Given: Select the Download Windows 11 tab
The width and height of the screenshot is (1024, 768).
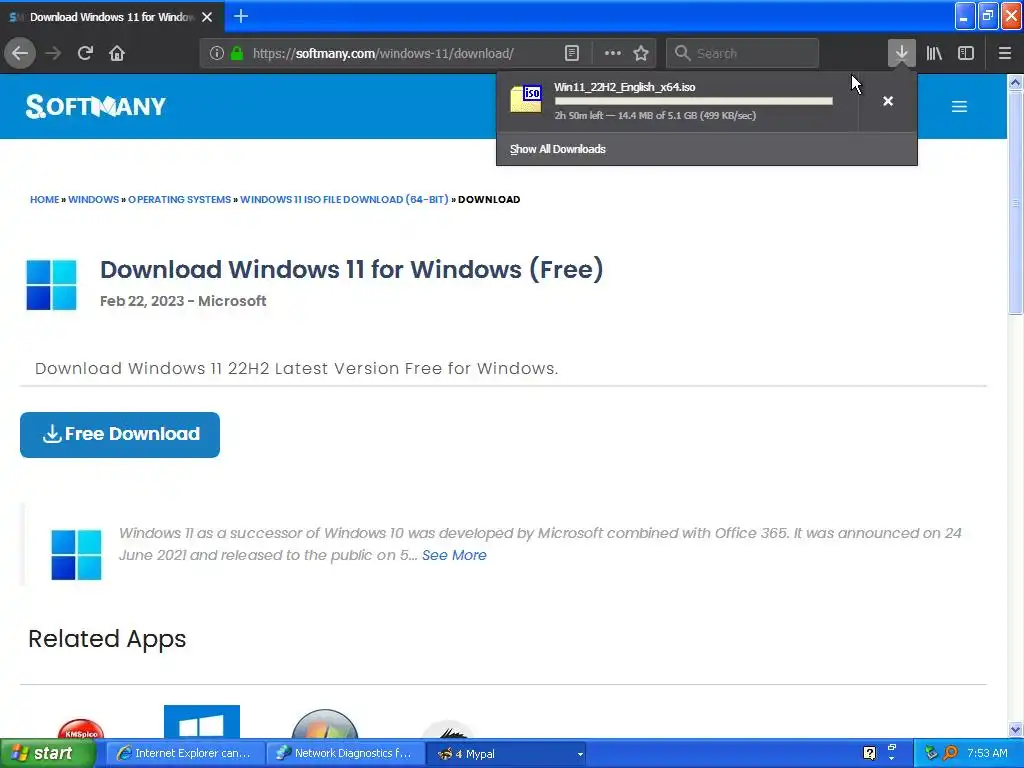Looking at the screenshot, I should [x=111, y=17].
